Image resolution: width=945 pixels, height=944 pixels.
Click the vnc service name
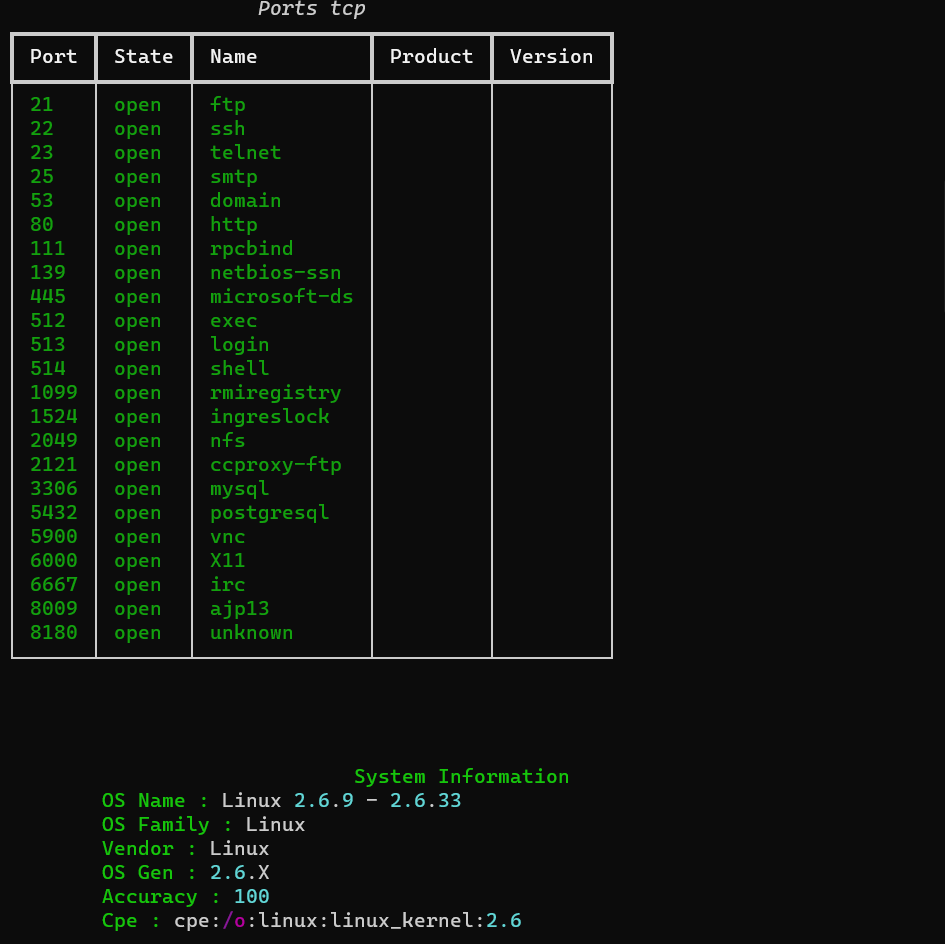[x=228, y=537]
